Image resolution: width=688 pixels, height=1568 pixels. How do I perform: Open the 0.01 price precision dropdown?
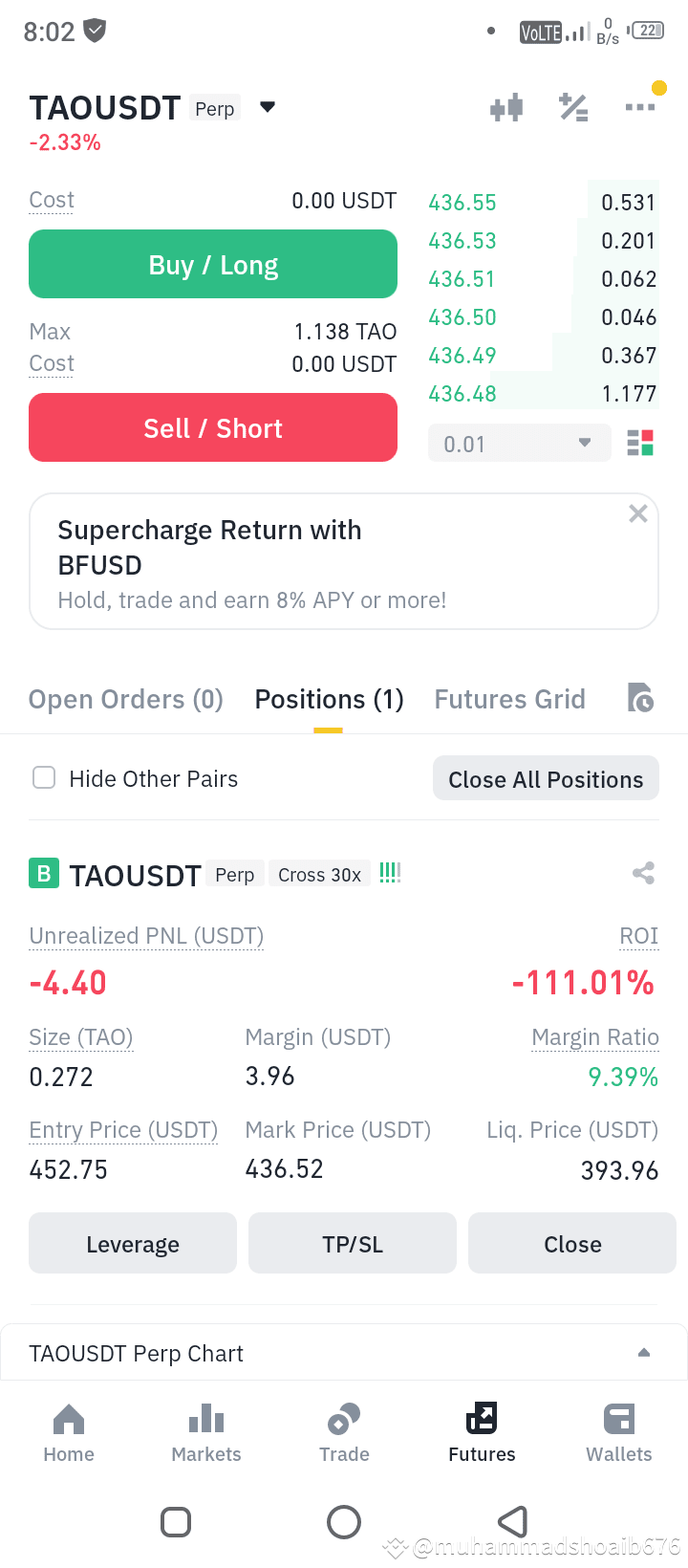(519, 443)
